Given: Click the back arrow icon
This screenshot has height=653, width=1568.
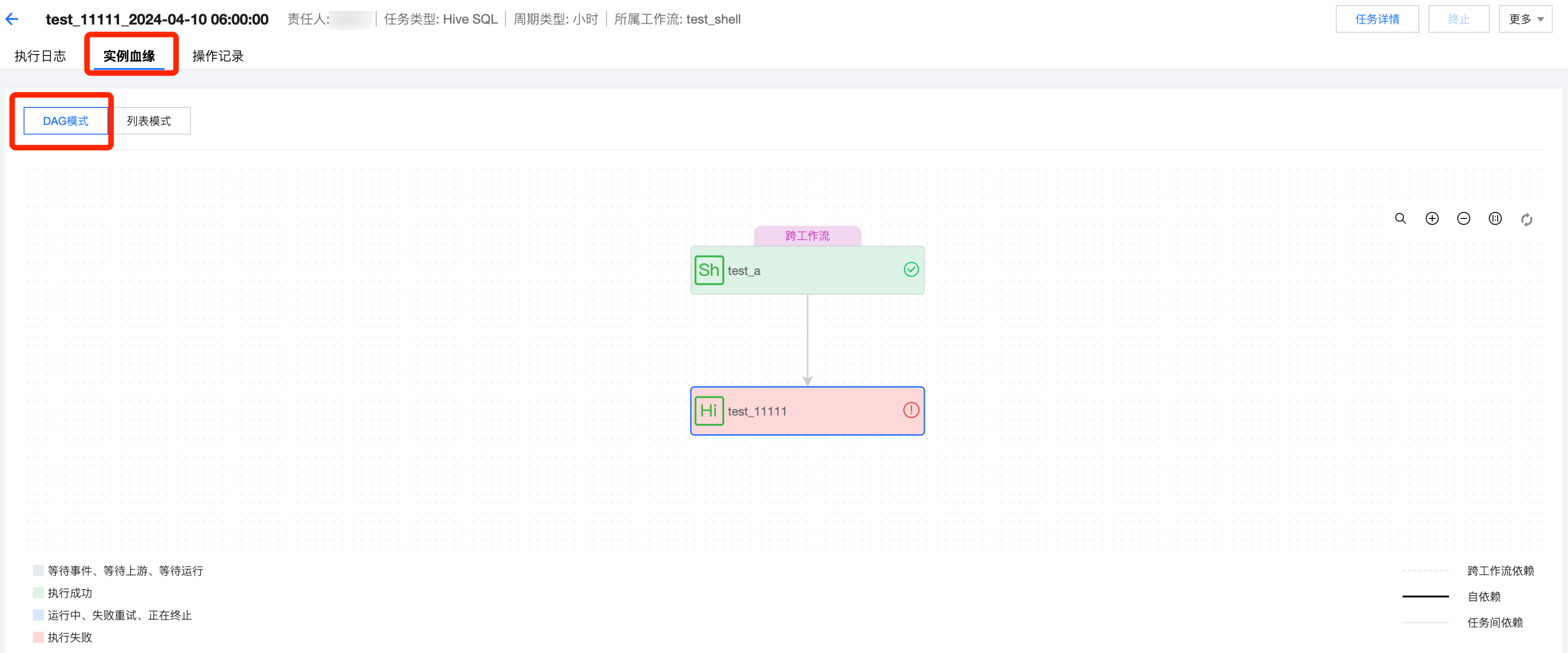Looking at the screenshot, I should [12, 19].
